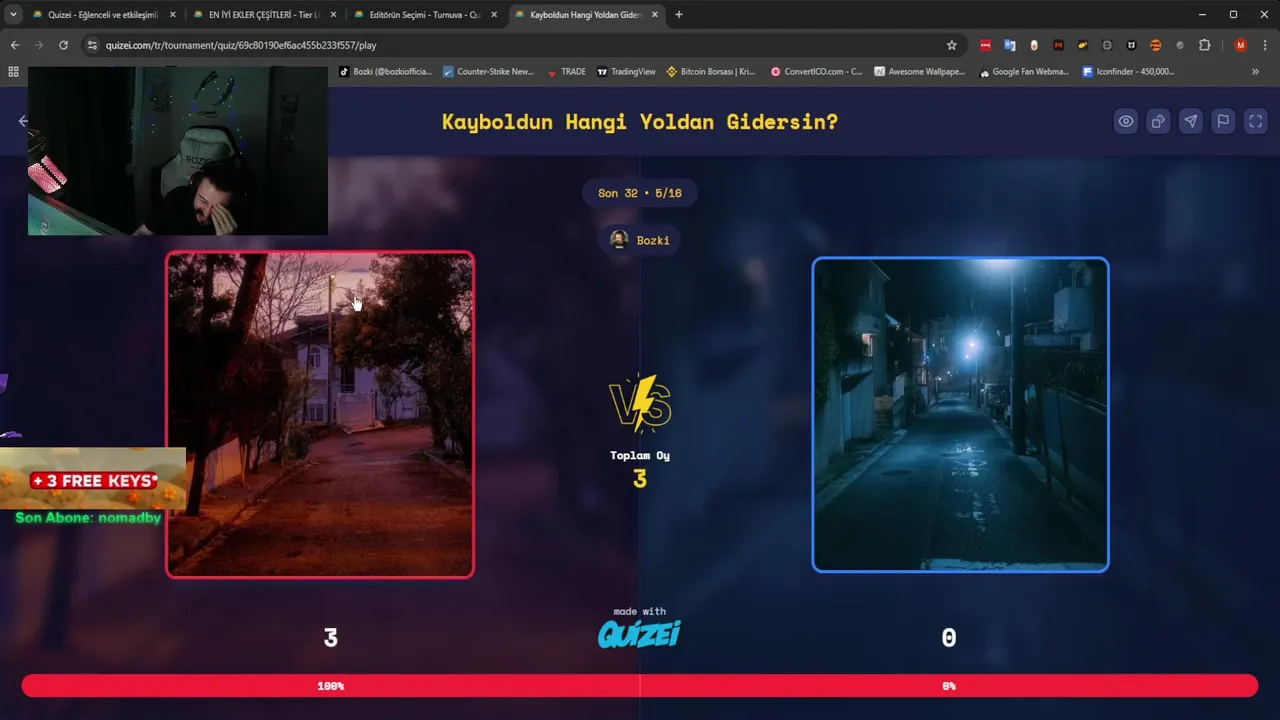Click the vote count 3 under red image

click(x=331, y=638)
